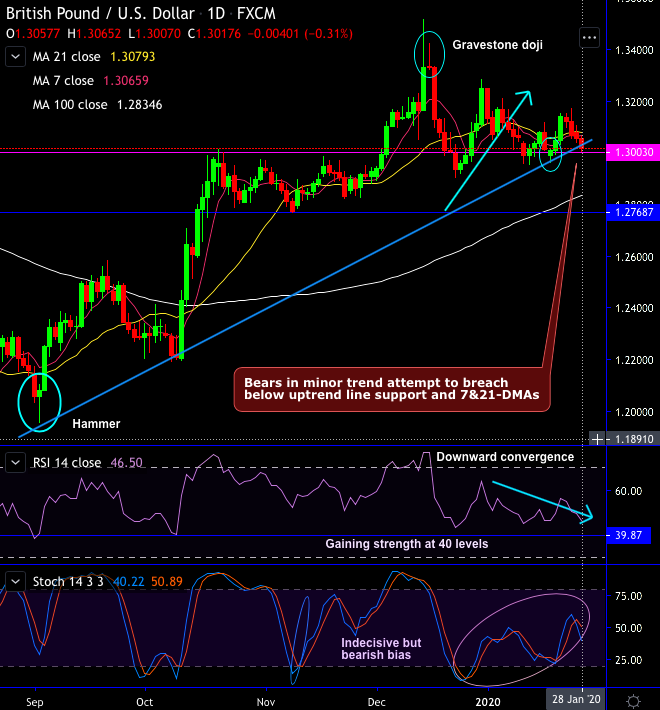Click the Nov label on time axis
Viewport: 660px width, 710px height.
click(266, 702)
